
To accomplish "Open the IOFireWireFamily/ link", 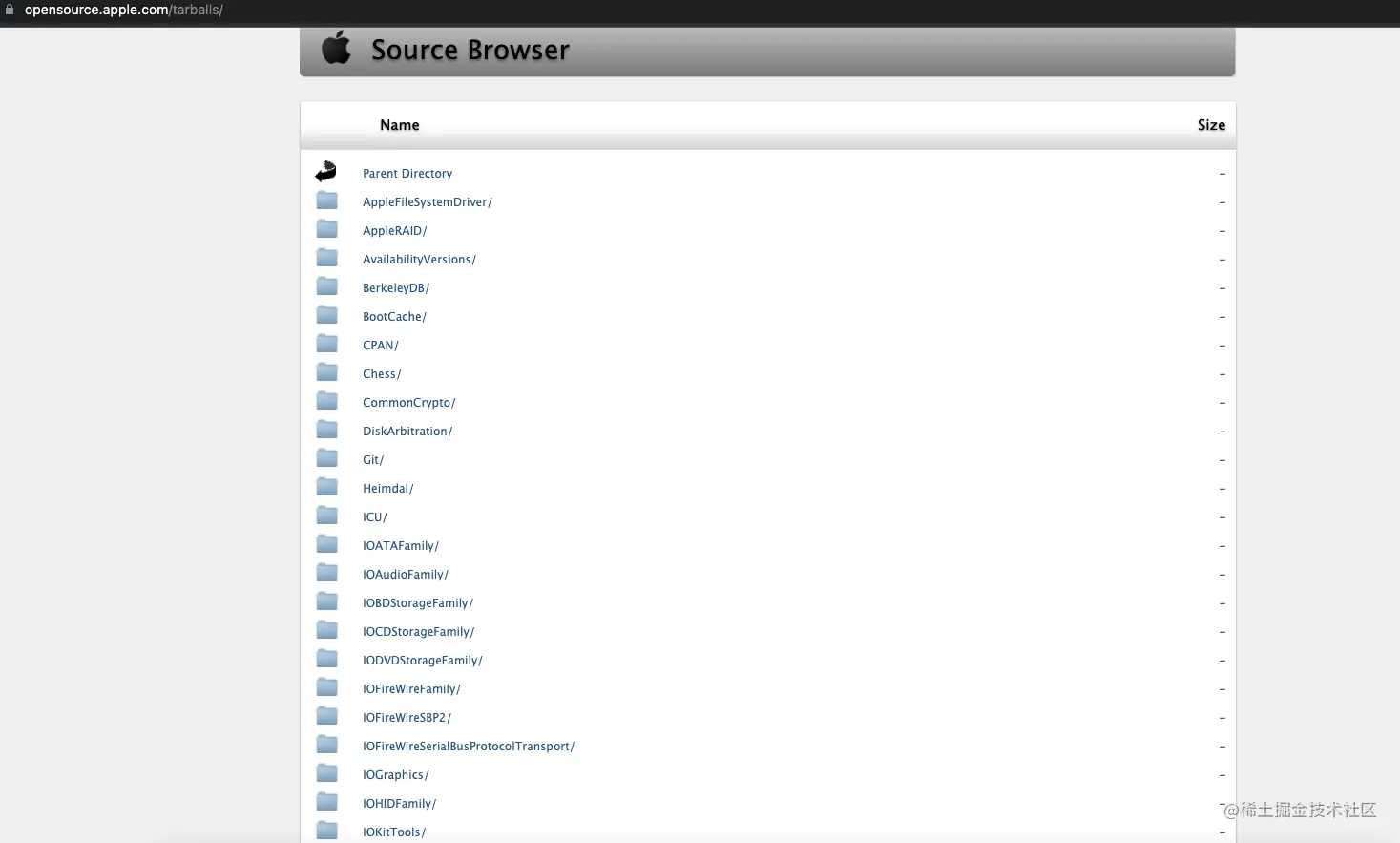I will pos(411,689).
